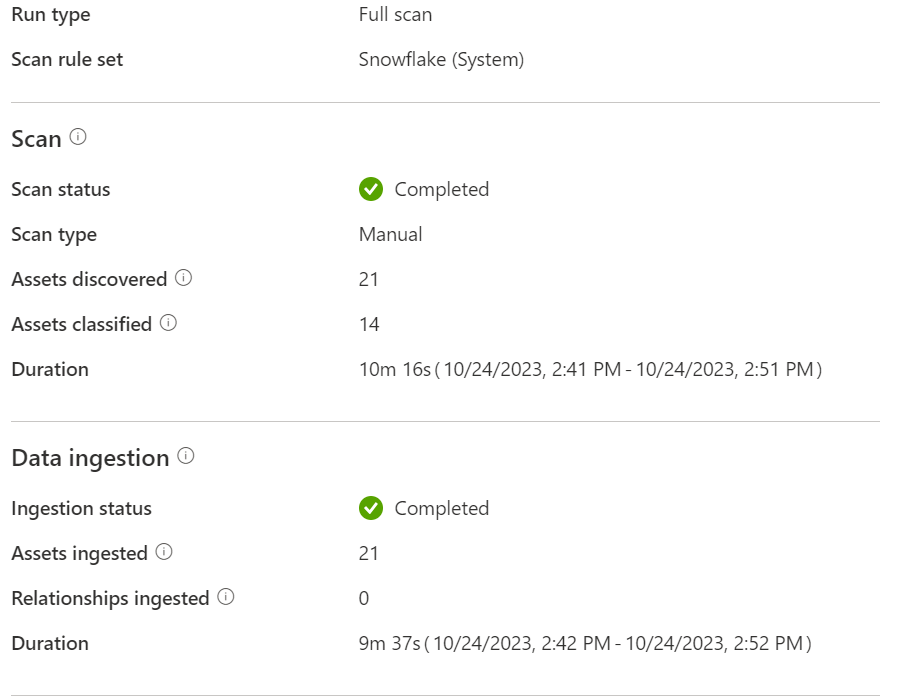The image size is (910, 699).
Task: Click the green check icon for Scan status
Action: (x=371, y=189)
